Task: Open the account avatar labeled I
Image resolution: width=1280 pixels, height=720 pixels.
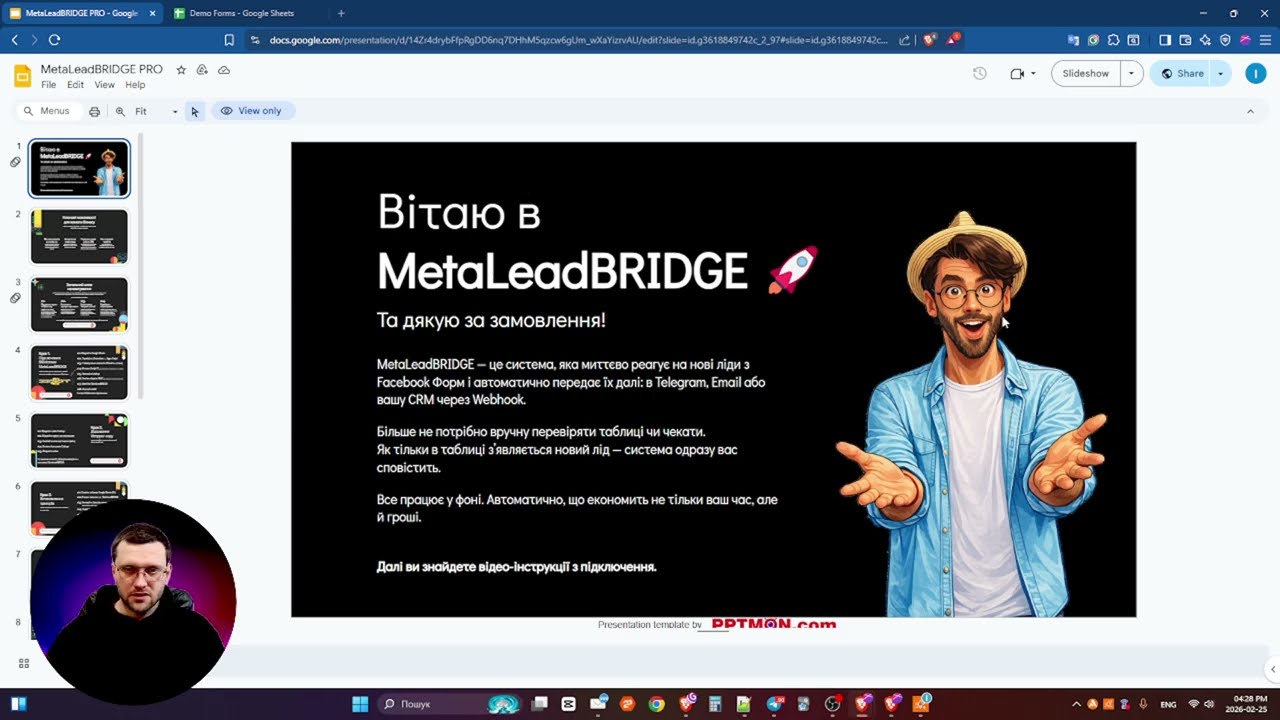Action: tap(1256, 73)
